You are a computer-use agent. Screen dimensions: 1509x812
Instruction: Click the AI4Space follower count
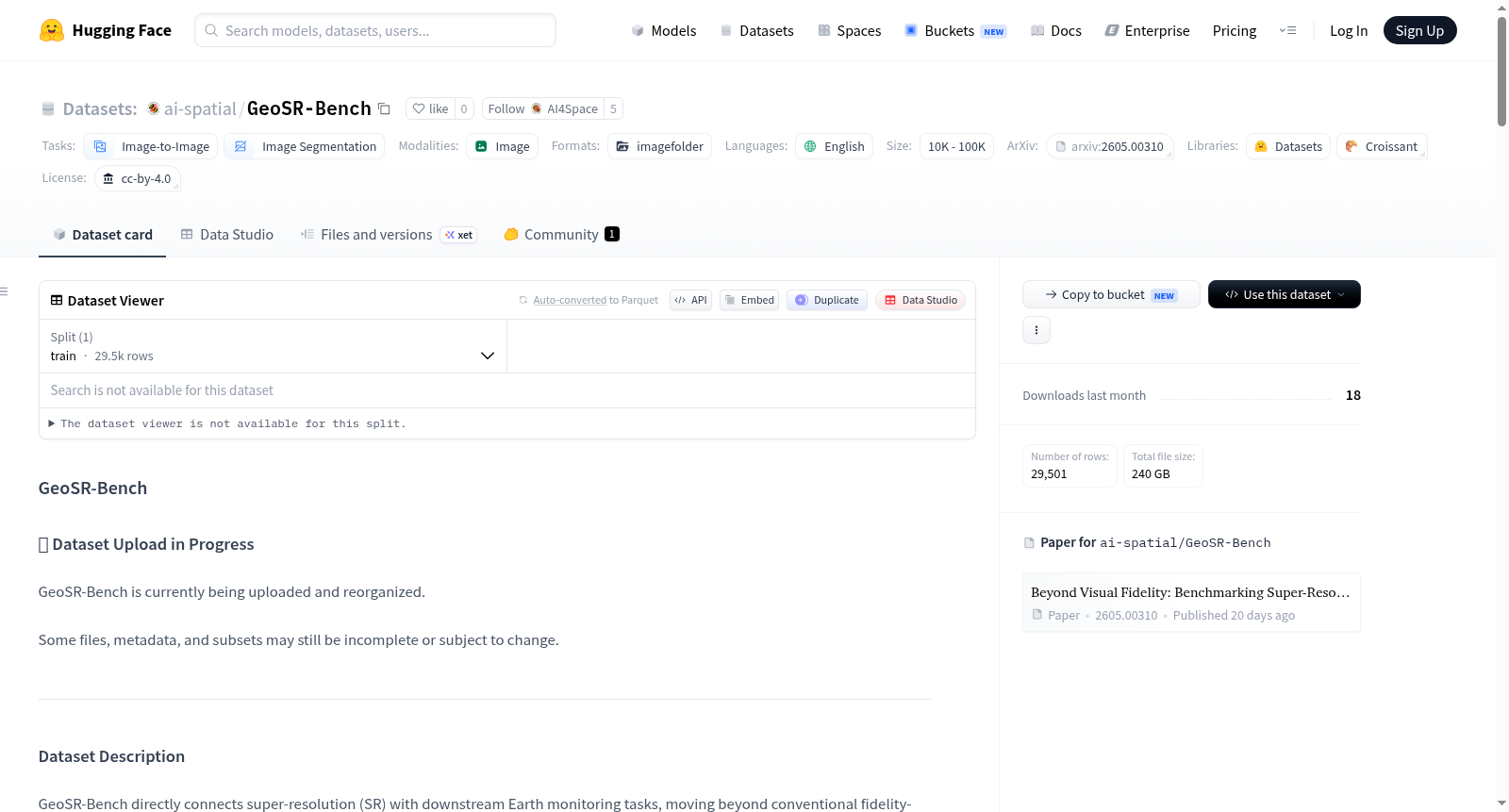[613, 108]
